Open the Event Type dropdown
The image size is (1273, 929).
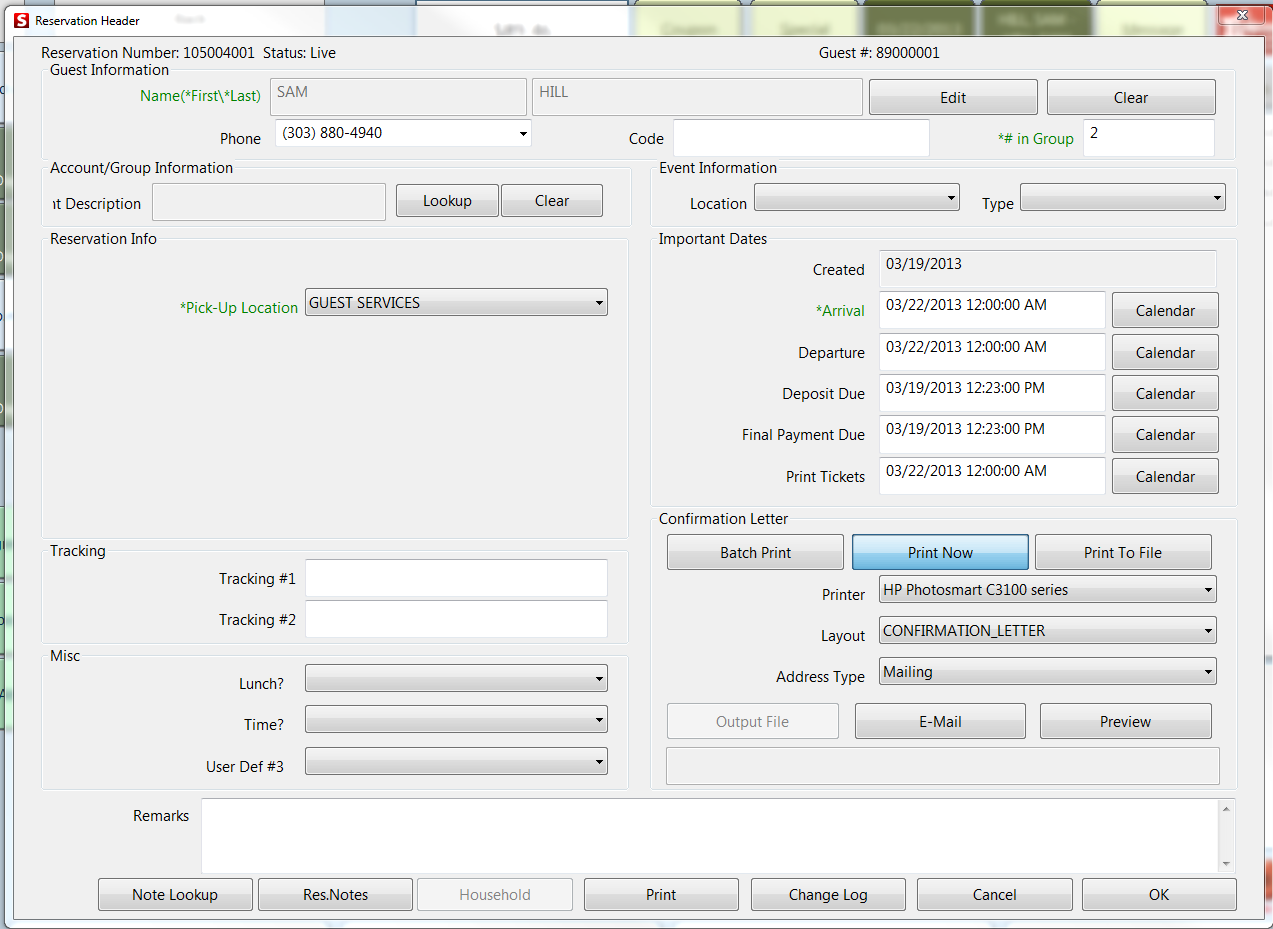click(x=1122, y=198)
